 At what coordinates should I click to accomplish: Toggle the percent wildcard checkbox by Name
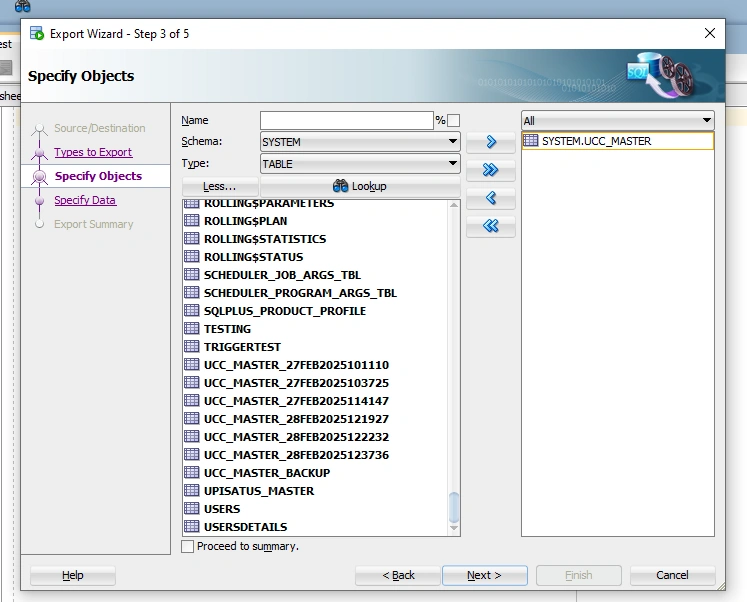(x=454, y=120)
